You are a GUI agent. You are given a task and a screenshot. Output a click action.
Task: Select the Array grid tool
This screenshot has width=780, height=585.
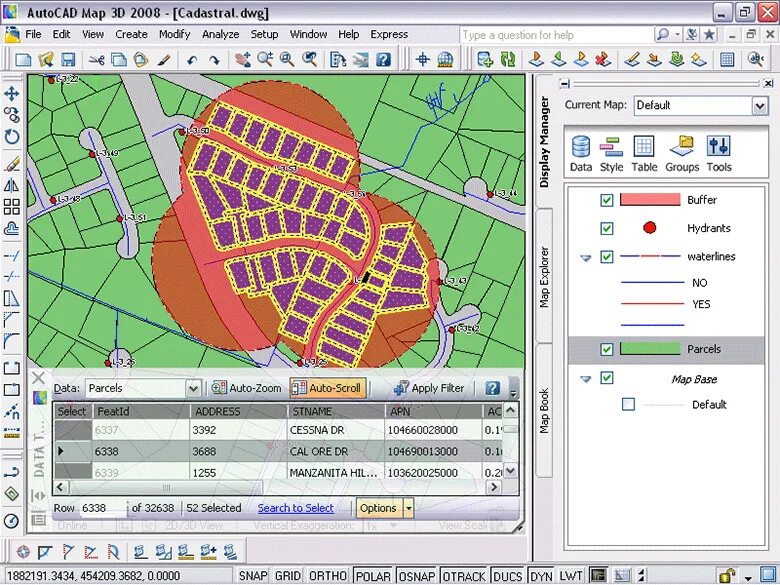click(x=11, y=206)
